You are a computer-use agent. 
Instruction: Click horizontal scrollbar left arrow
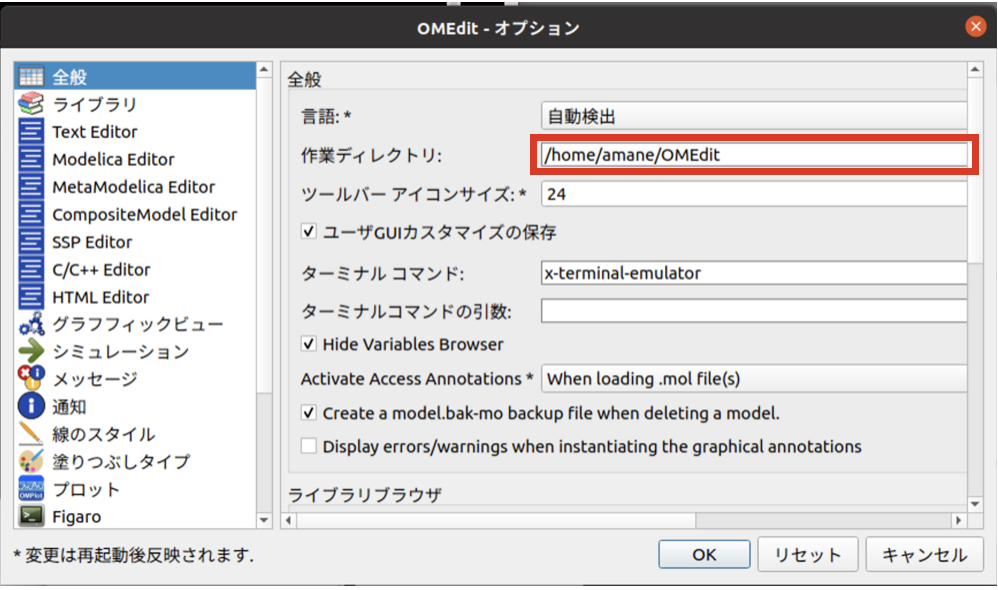289,520
